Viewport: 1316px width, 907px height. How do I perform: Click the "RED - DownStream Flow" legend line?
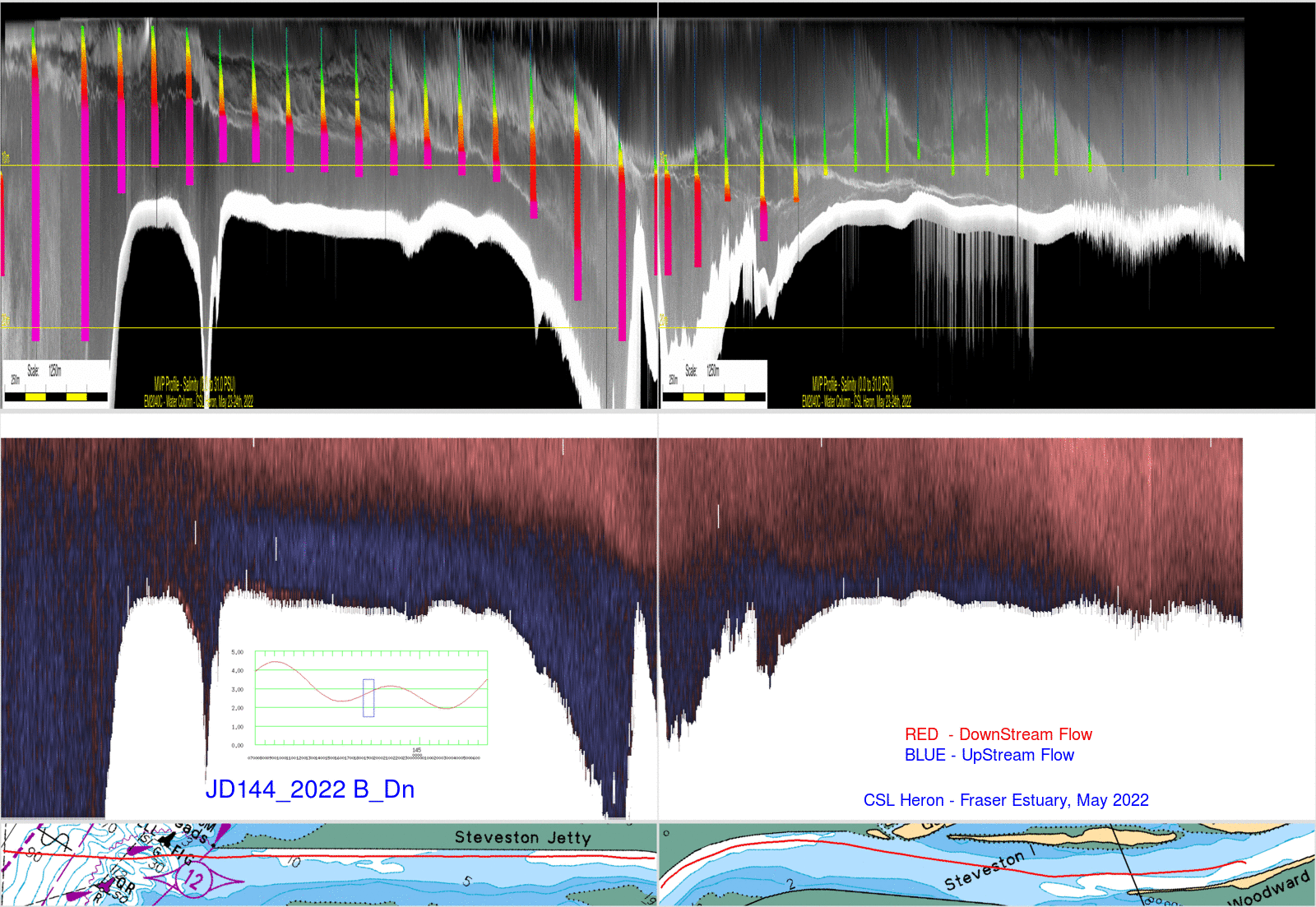[x=999, y=734]
